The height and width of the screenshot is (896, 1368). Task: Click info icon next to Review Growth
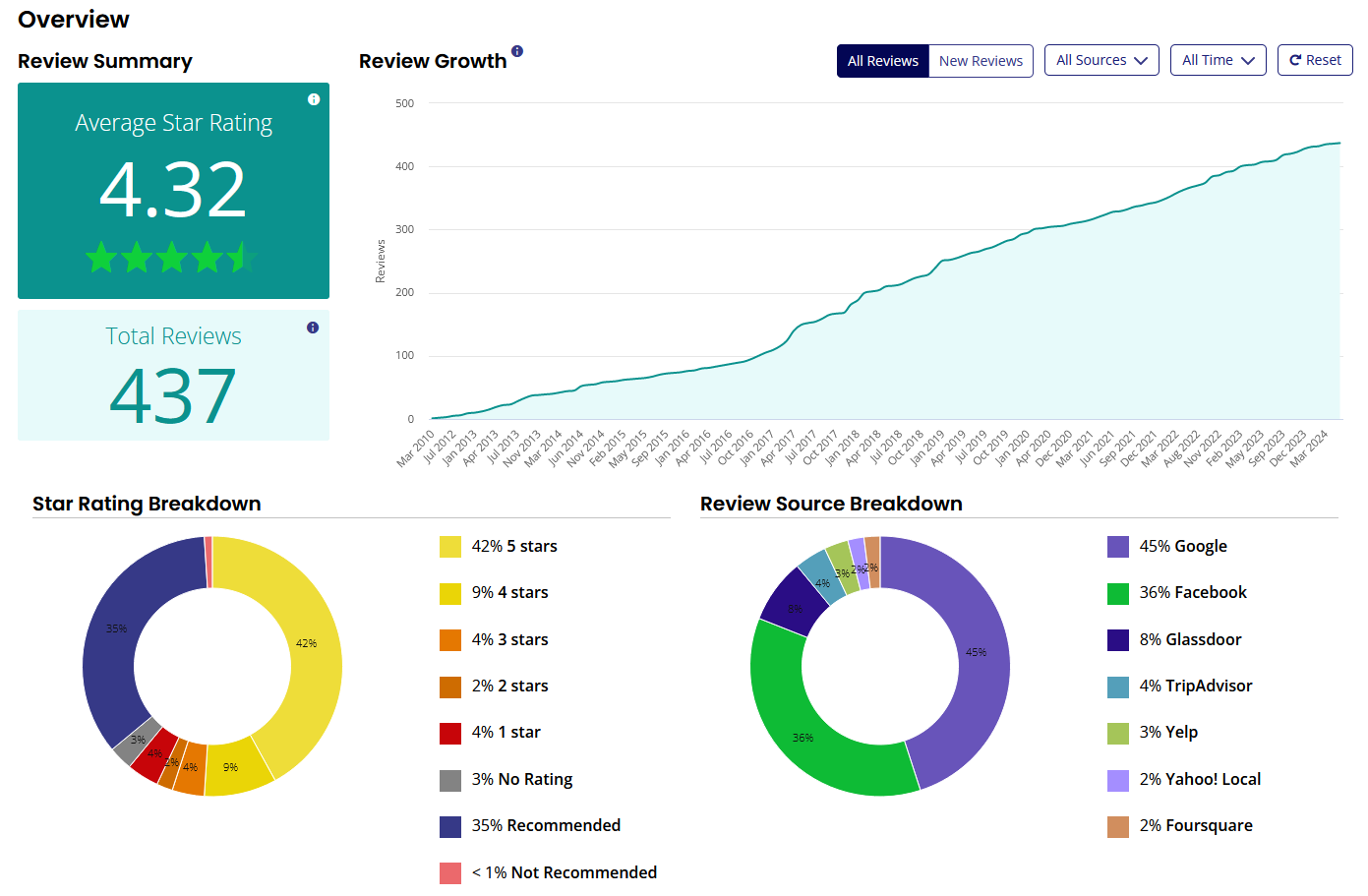coord(517,51)
